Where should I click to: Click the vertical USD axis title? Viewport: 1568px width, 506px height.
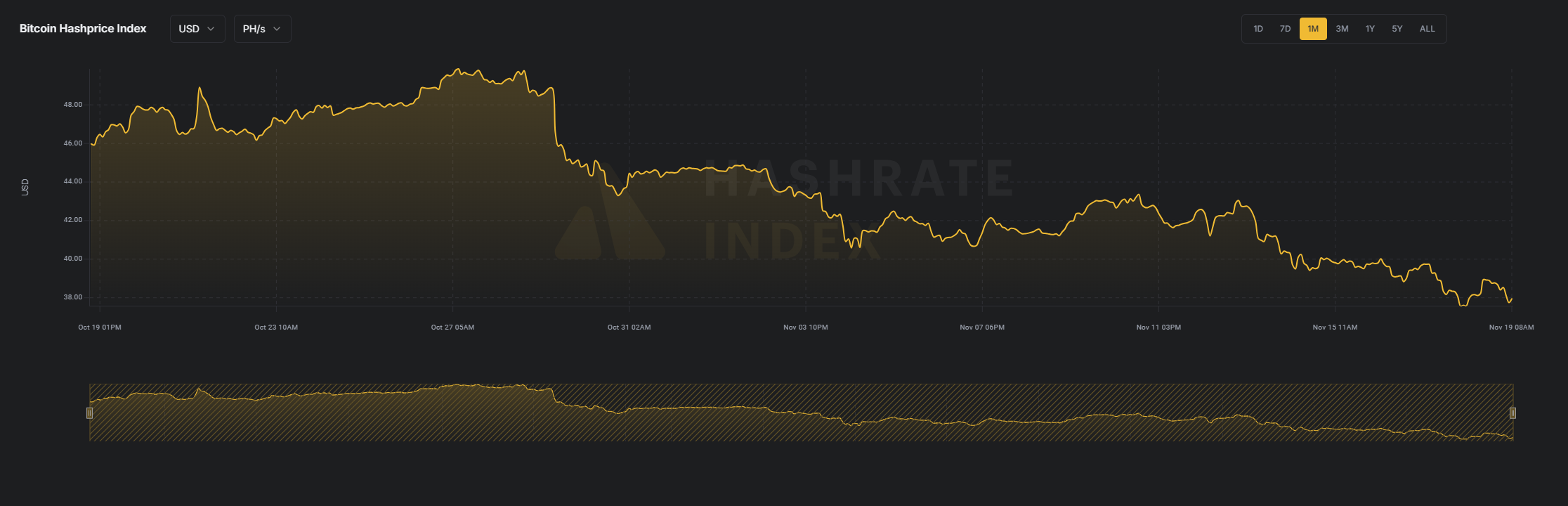coord(25,187)
